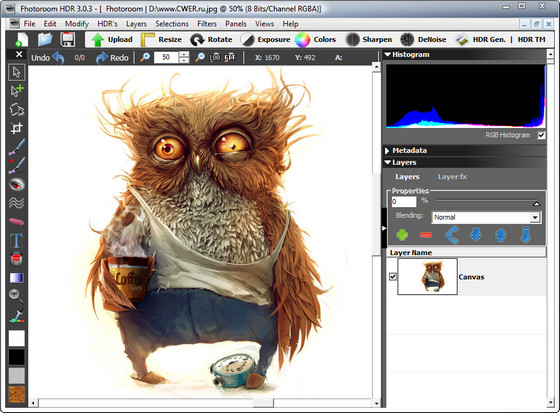Open the HDR's menu
Viewport: 560px width, 413px height.
click(x=108, y=24)
